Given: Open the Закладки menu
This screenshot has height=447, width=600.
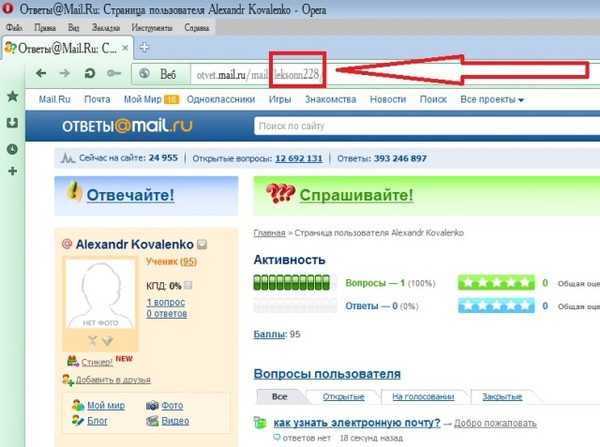Looking at the screenshot, I should click(106, 28).
